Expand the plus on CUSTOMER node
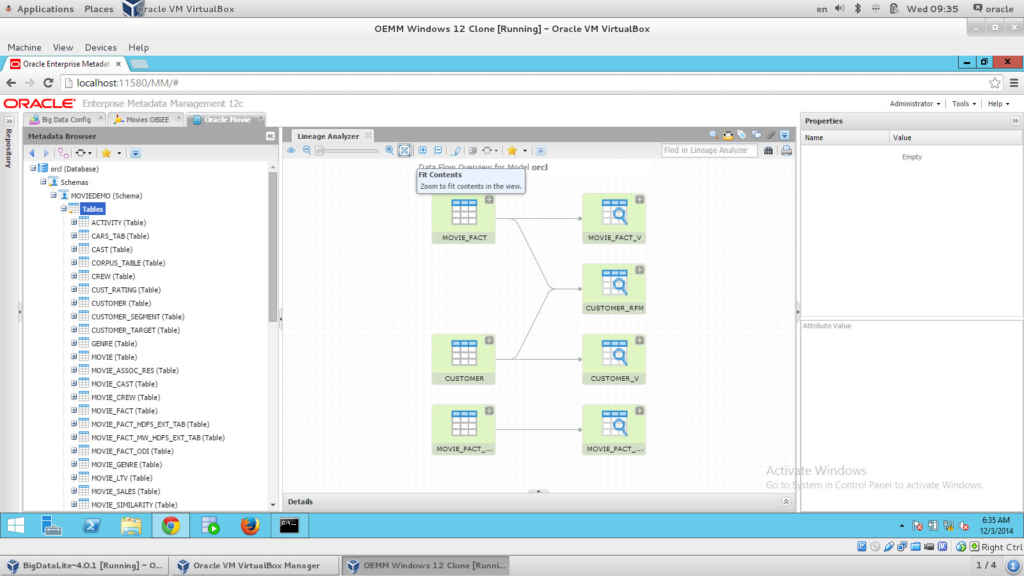This screenshot has width=1024, height=576. (489, 340)
